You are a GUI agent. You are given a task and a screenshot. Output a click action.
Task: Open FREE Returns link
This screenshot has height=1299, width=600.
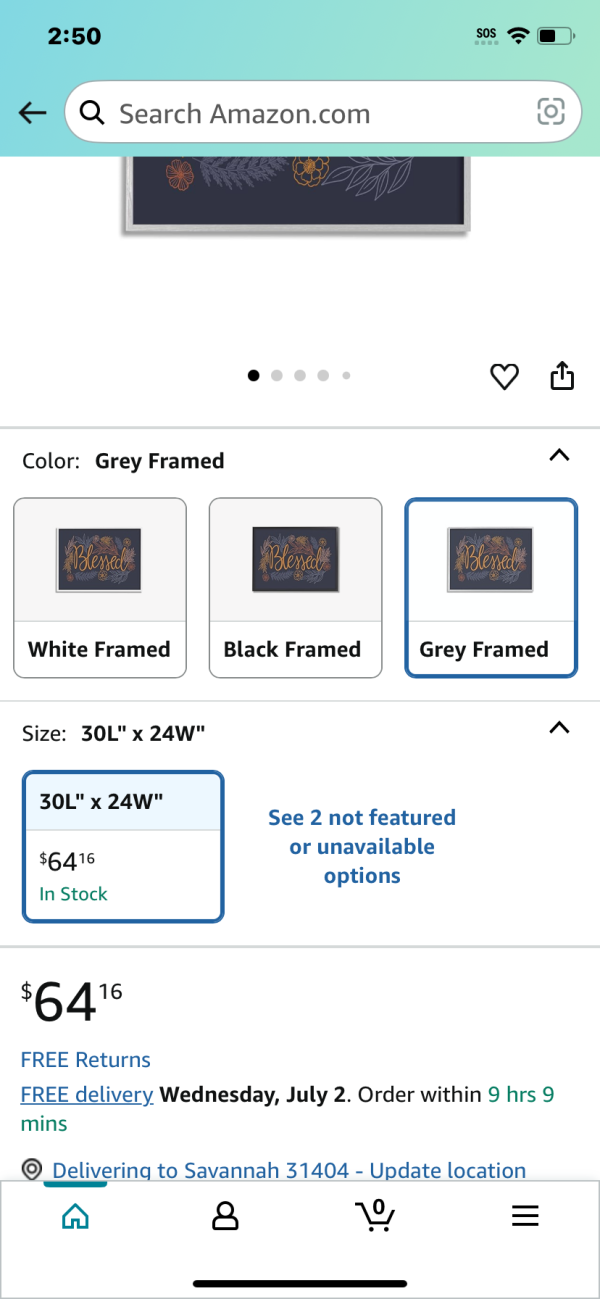[x=86, y=1060]
